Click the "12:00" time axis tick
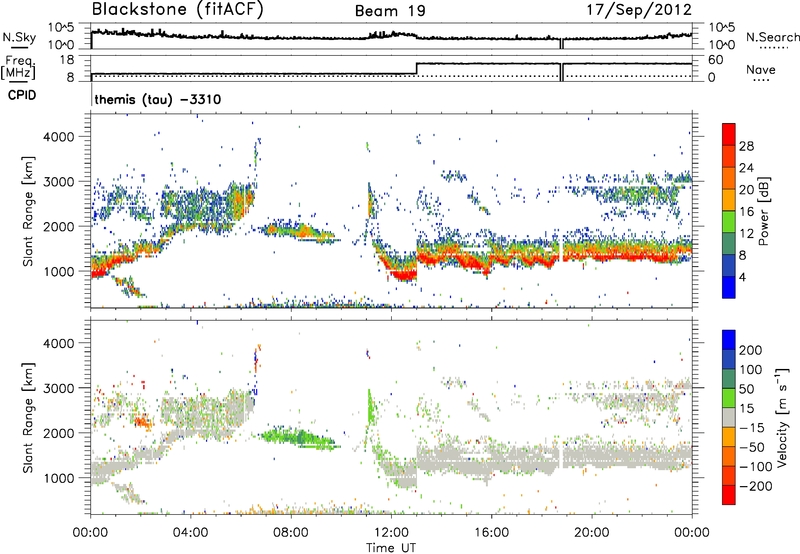This screenshot has width=800, height=554. pos(391,533)
